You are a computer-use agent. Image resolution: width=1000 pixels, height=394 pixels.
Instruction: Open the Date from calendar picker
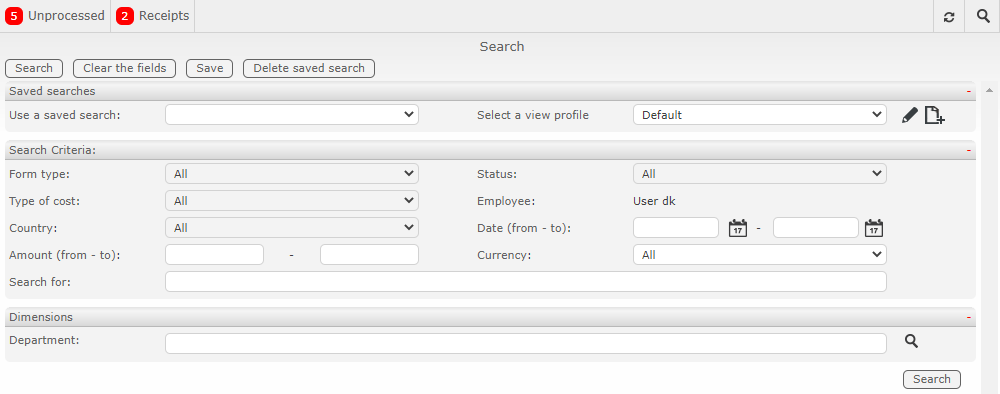click(x=738, y=228)
